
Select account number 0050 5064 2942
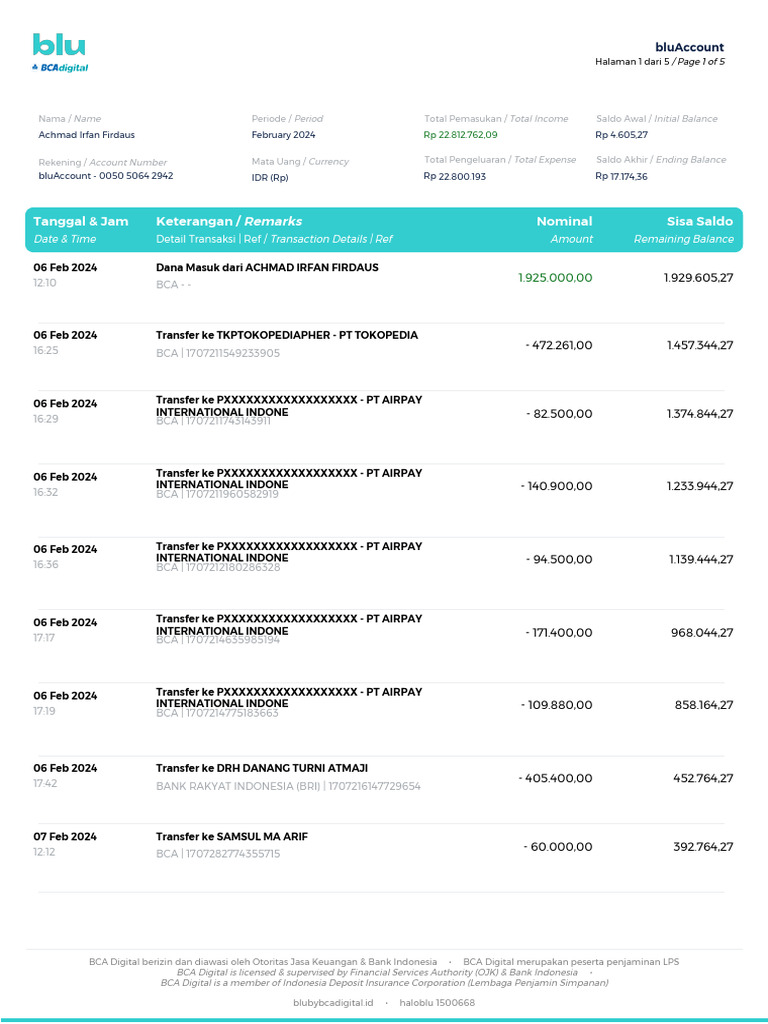point(136,176)
